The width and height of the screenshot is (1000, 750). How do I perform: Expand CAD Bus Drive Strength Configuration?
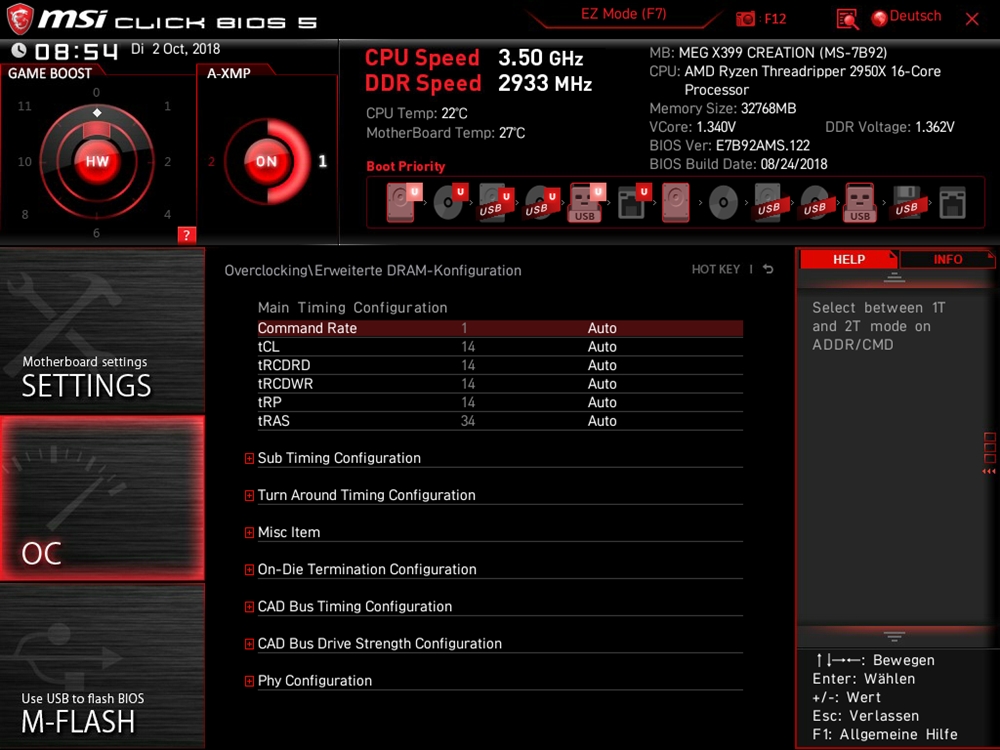(249, 643)
